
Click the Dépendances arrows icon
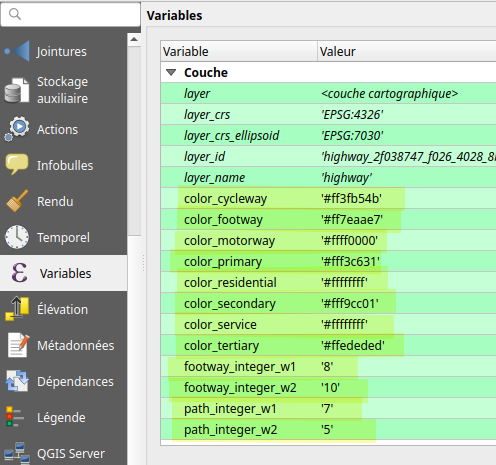tap(17, 381)
